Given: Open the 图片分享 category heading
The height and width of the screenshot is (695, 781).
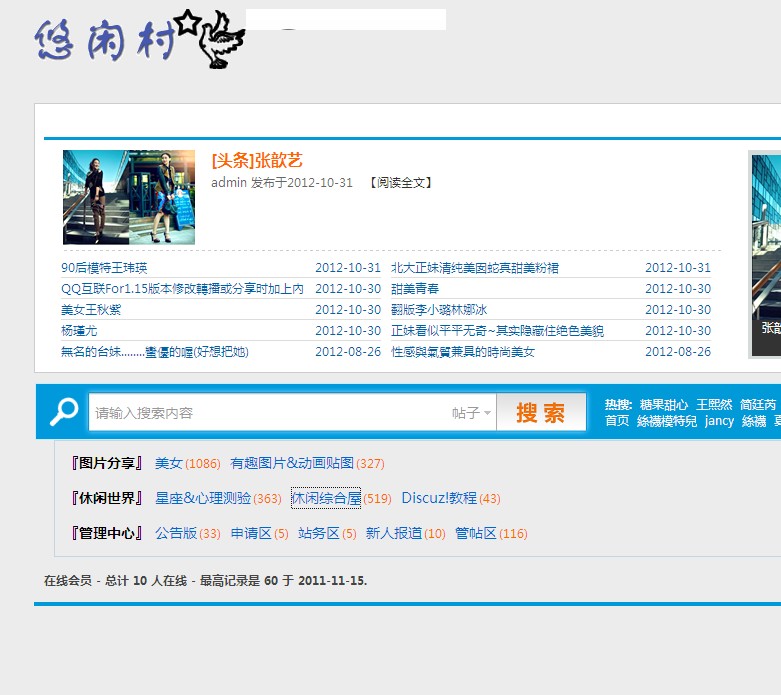Looking at the screenshot, I should pyautogui.click(x=107, y=463).
